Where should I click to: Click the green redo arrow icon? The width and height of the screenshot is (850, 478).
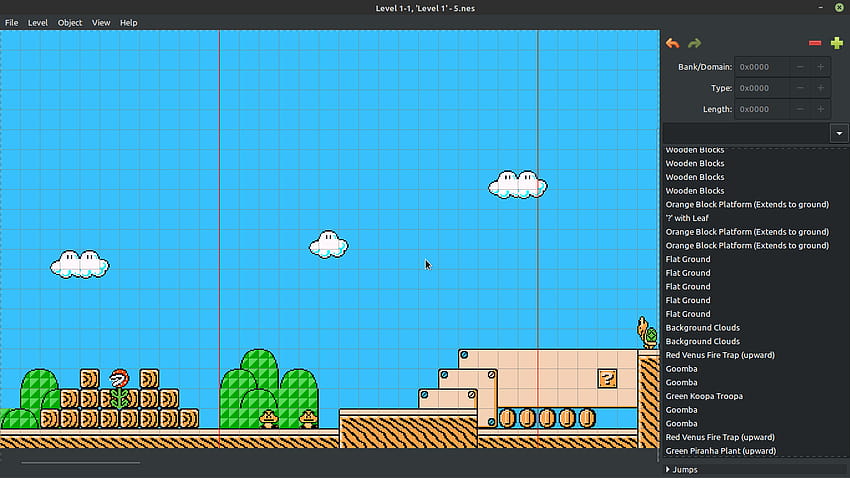tap(694, 43)
